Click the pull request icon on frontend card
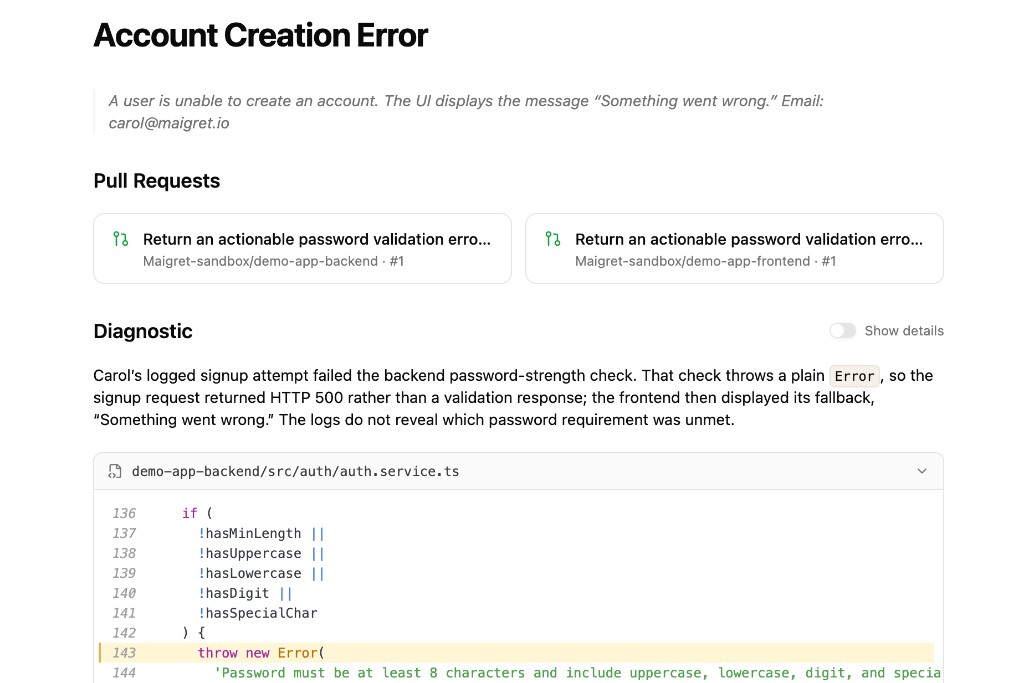Viewport: 1024px width, 683px height. pos(553,239)
